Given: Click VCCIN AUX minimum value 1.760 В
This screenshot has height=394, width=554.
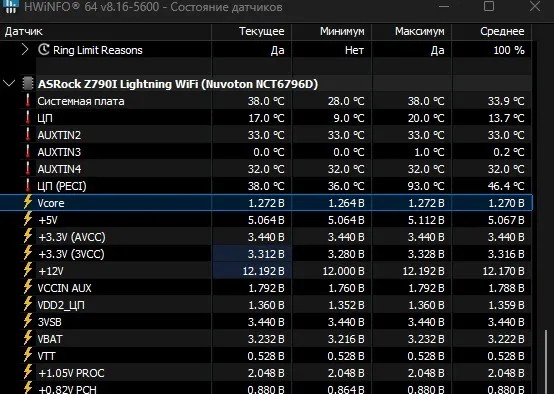Looking at the screenshot, I should click(346, 288).
